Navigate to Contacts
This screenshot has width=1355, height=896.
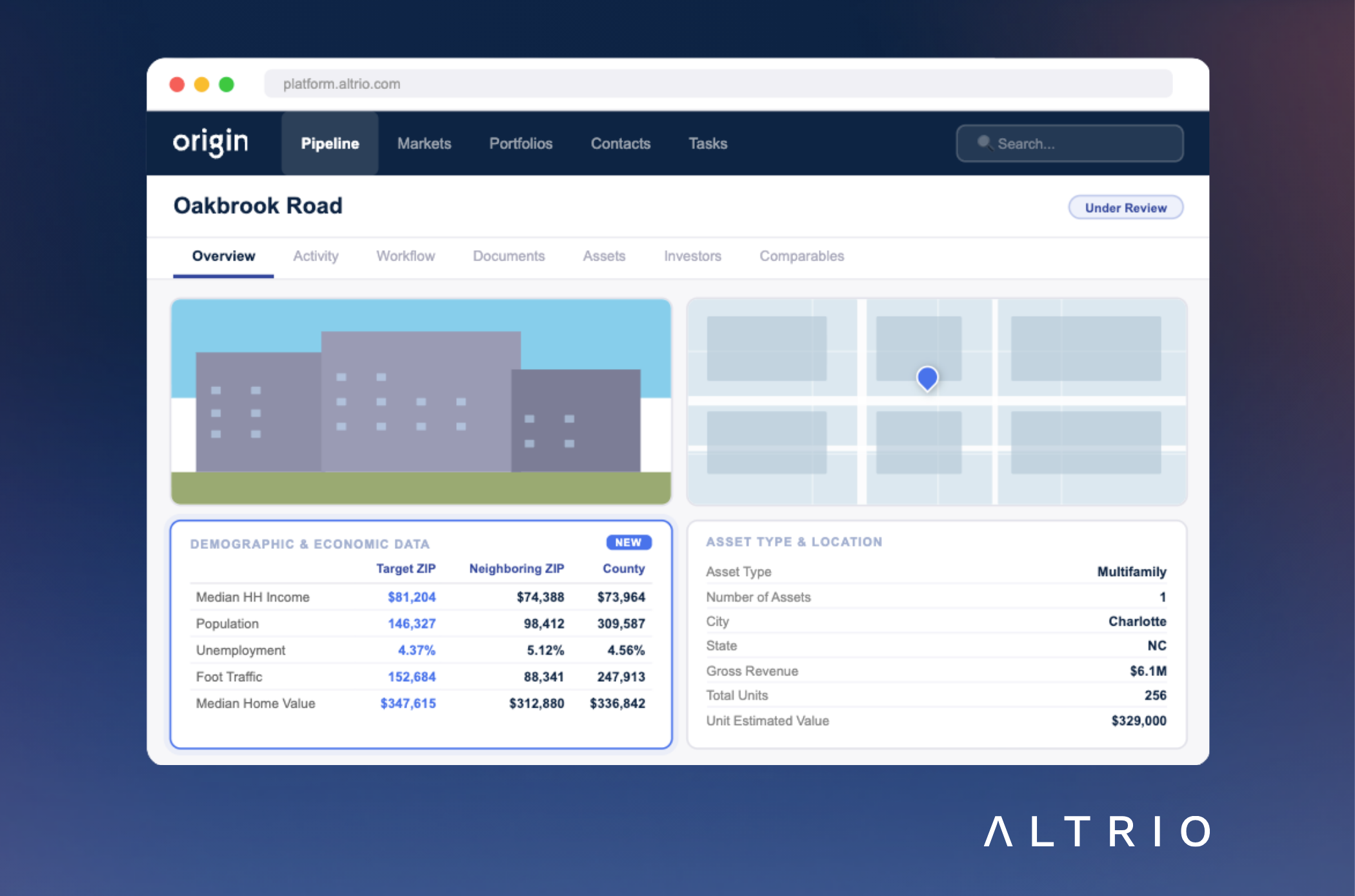[x=620, y=143]
